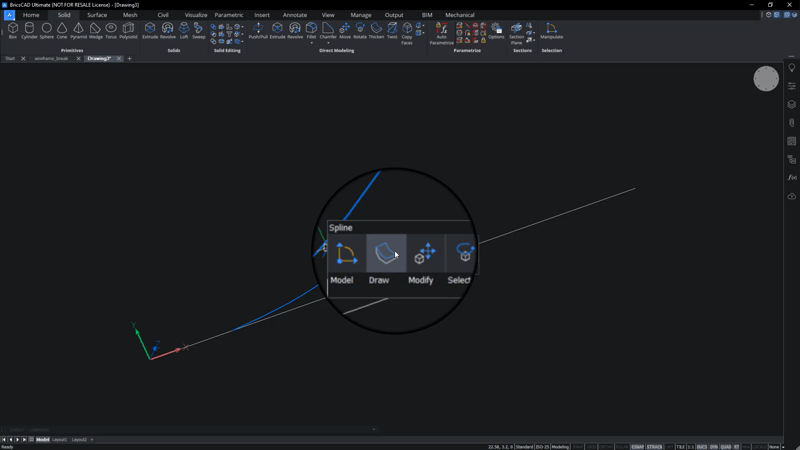This screenshot has width=800, height=450.
Task: Select the Thicken tool
Action: pos(376,30)
